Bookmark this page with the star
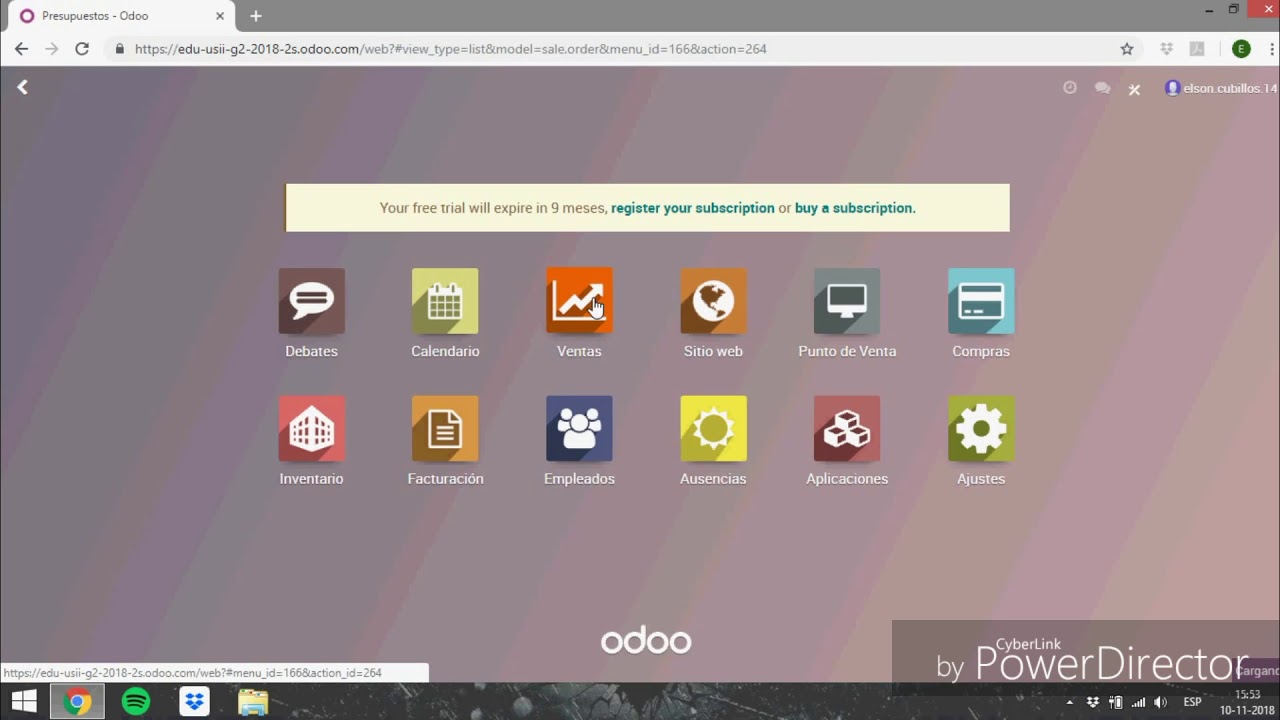Screen dimensions: 1280x720 point(1127,49)
